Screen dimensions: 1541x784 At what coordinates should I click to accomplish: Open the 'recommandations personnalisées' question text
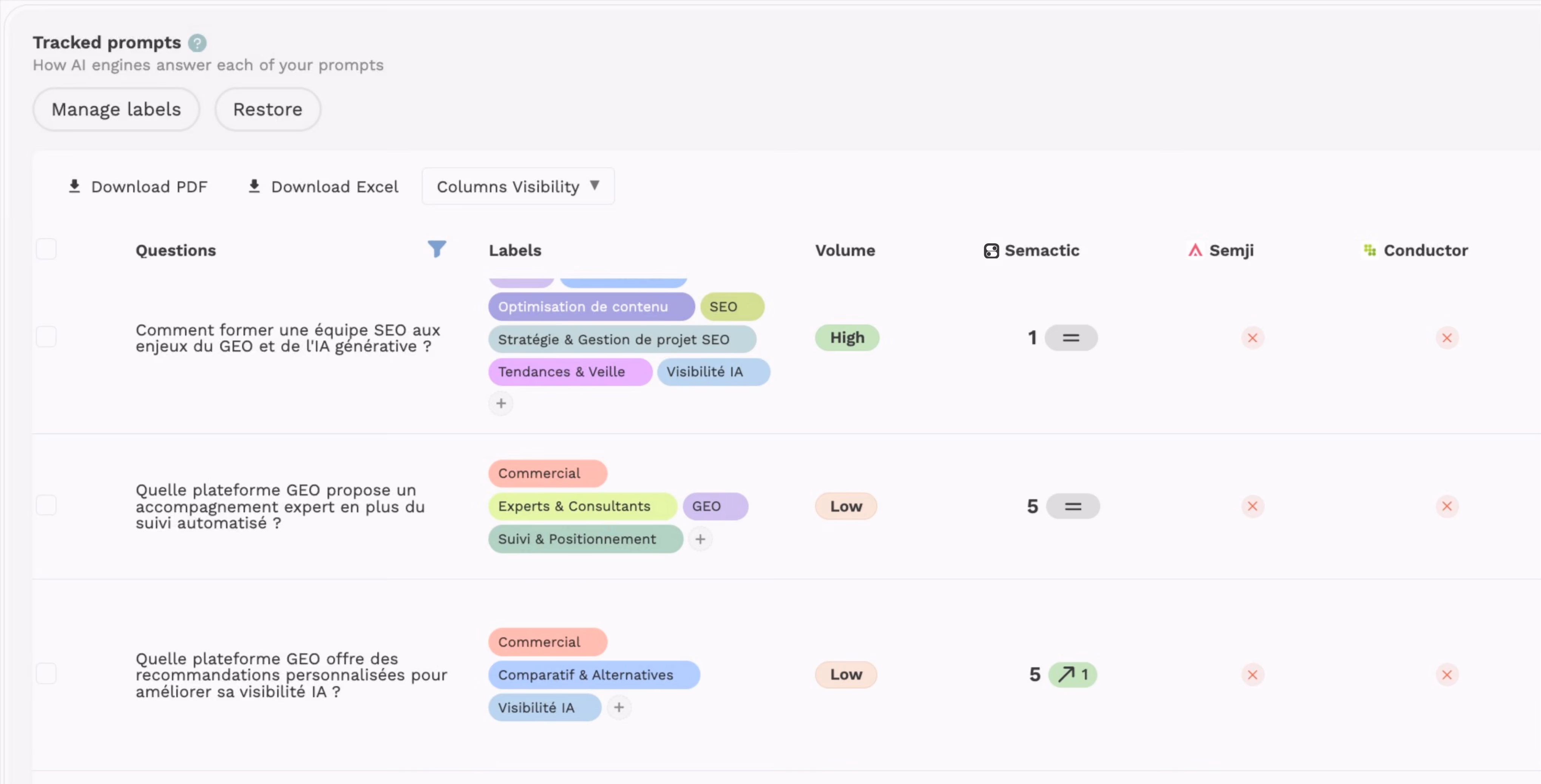[291, 674]
